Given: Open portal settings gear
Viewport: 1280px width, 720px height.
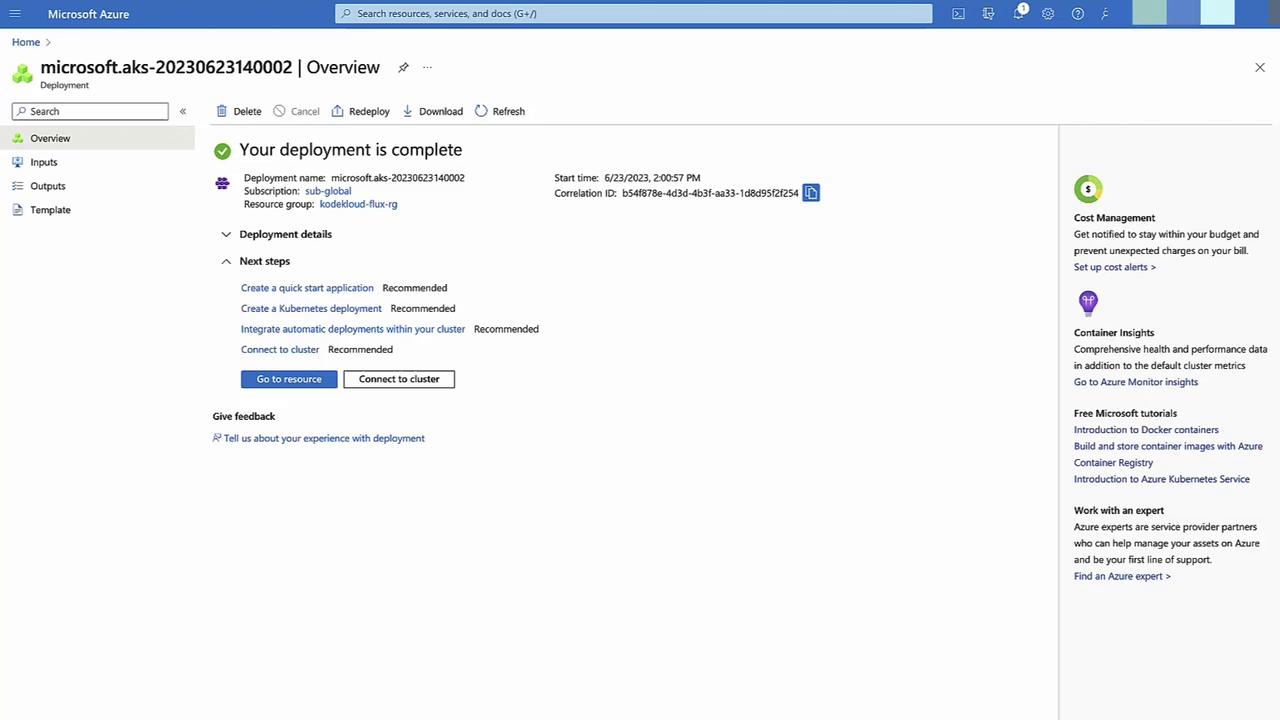Looking at the screenshot, I should pos(1048,14).
